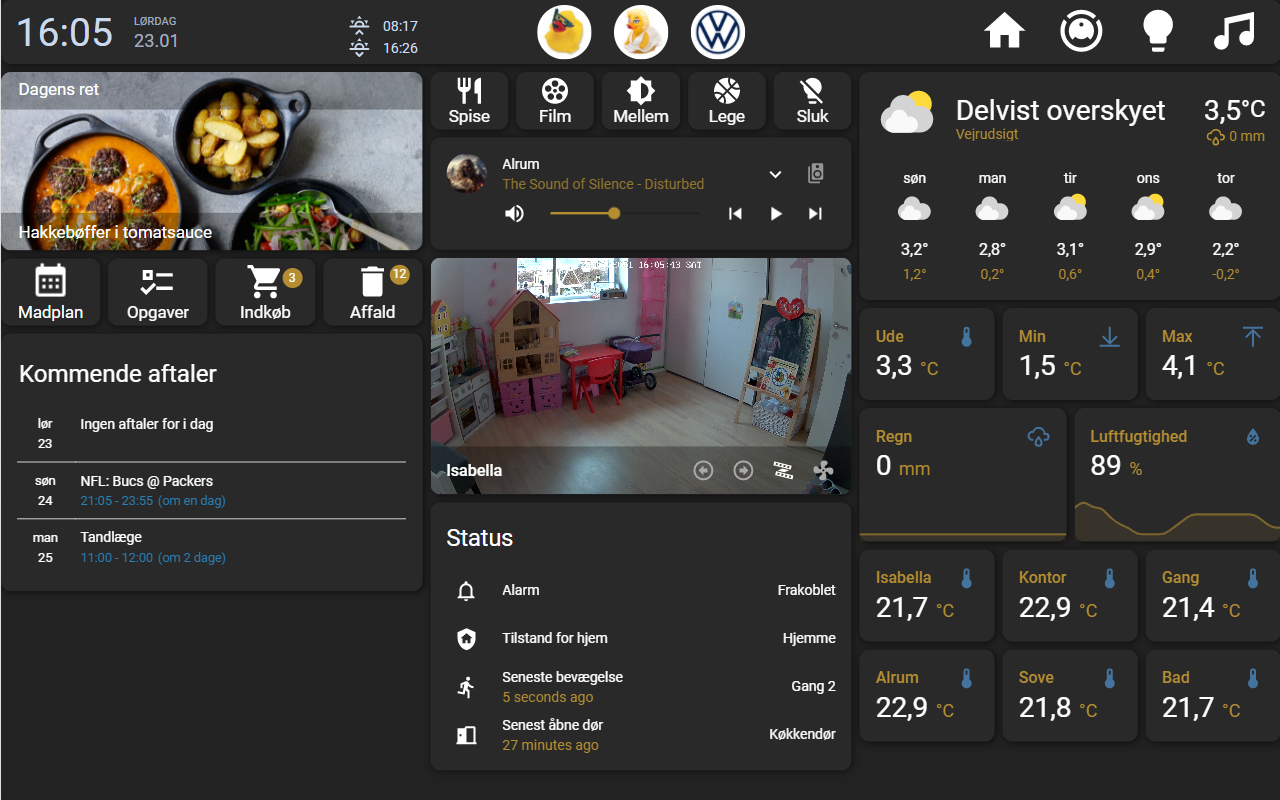Toggle the Lege play scene
Viewport: 1280px width, 800px height.
coord(727,101)
